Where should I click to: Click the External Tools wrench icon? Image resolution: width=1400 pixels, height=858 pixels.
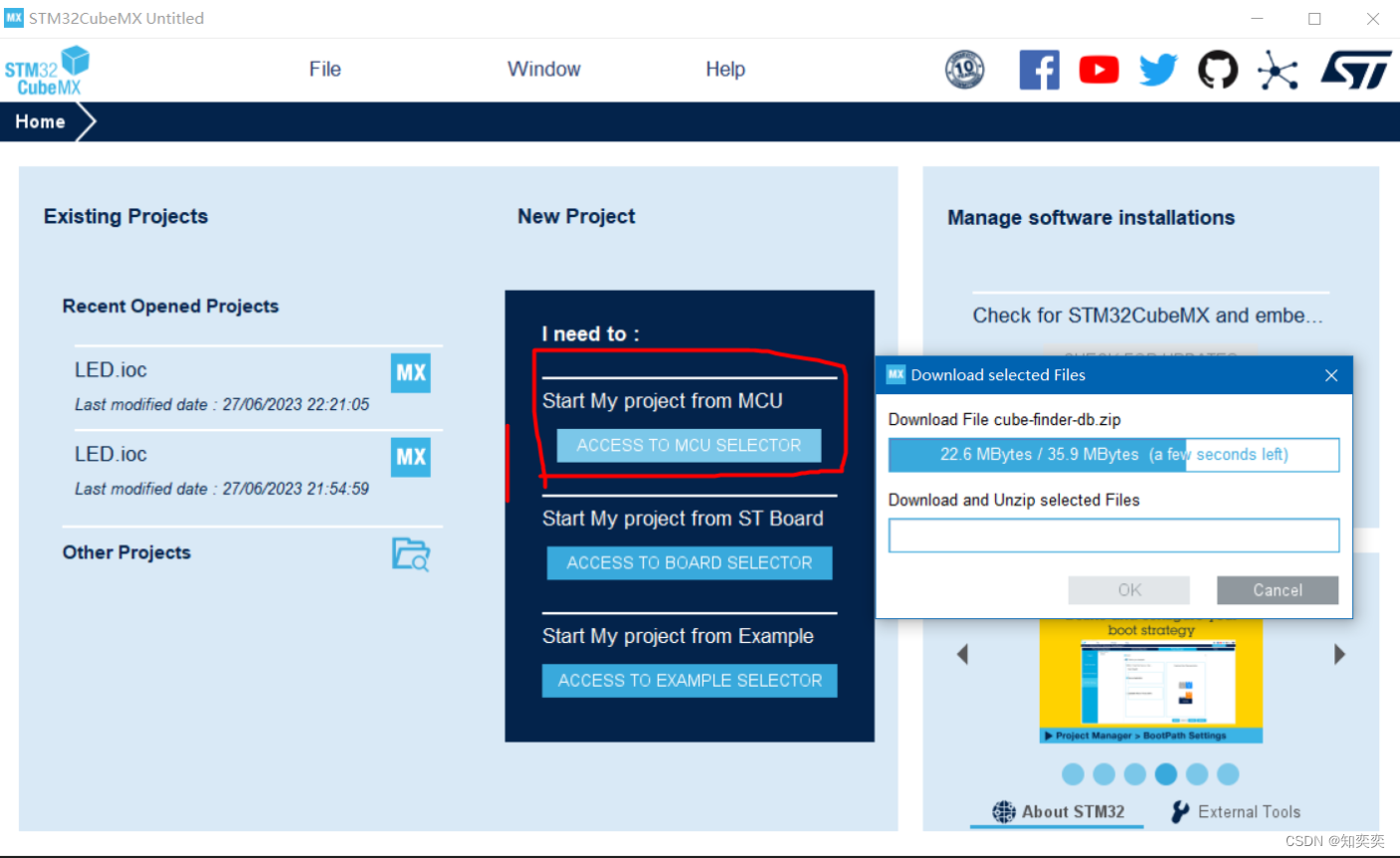(1180, 812)
